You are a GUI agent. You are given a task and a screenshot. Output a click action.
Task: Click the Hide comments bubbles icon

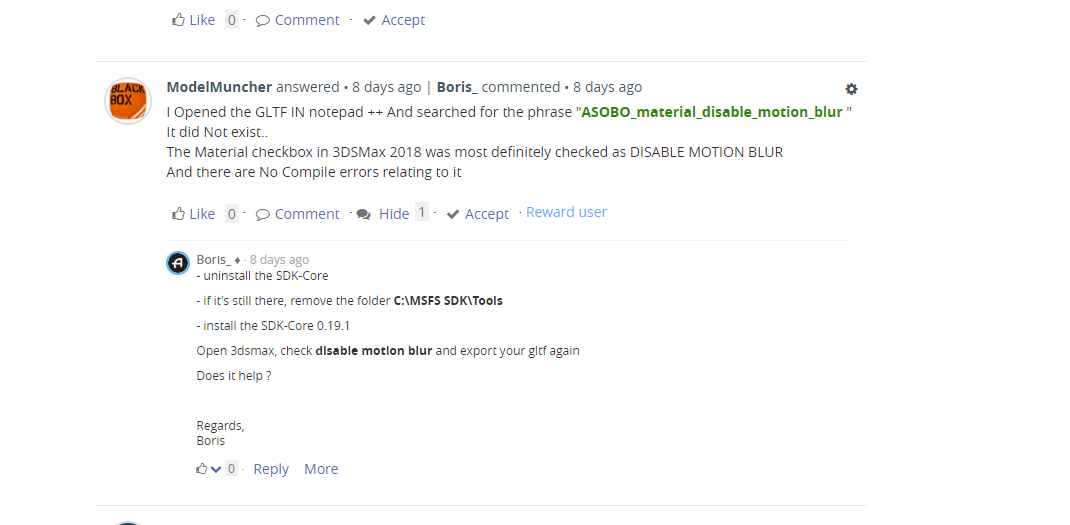pos(364,214)
